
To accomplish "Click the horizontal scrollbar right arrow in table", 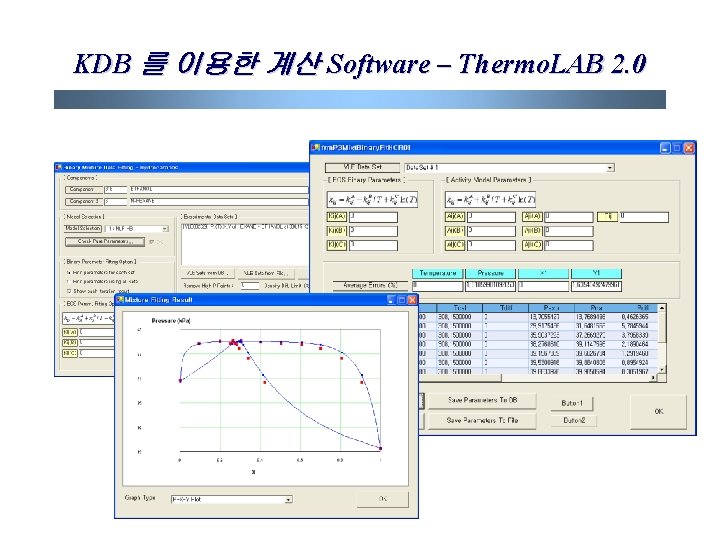I will pyautogui.click(x=653, y=377).
